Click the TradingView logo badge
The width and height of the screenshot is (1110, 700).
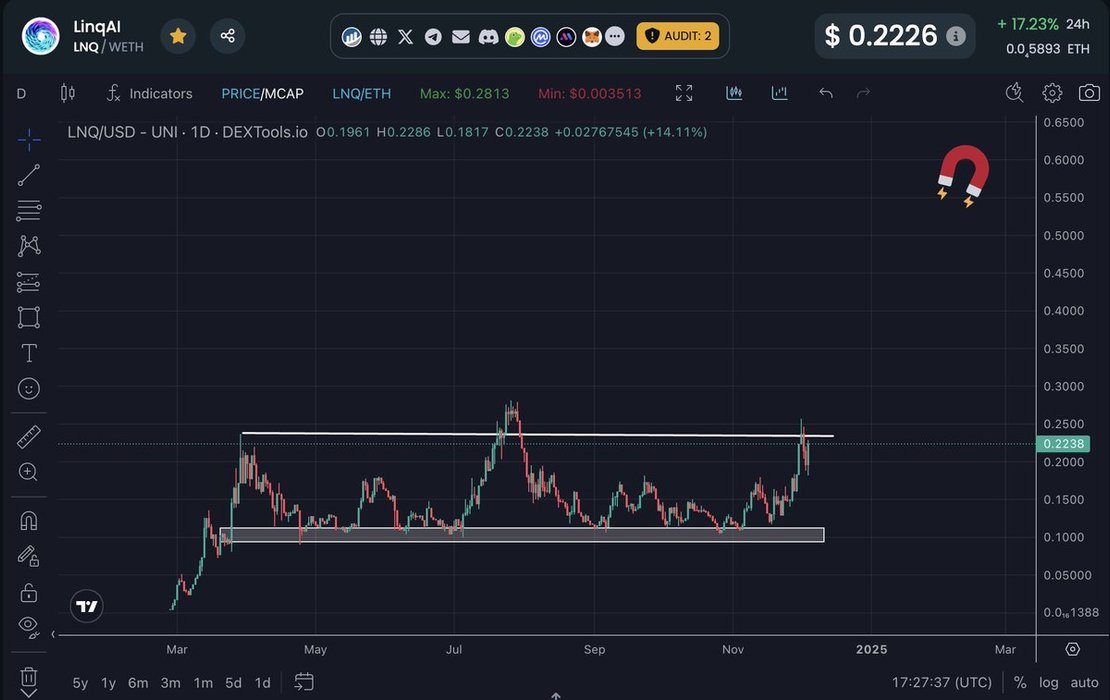point(86,606)
